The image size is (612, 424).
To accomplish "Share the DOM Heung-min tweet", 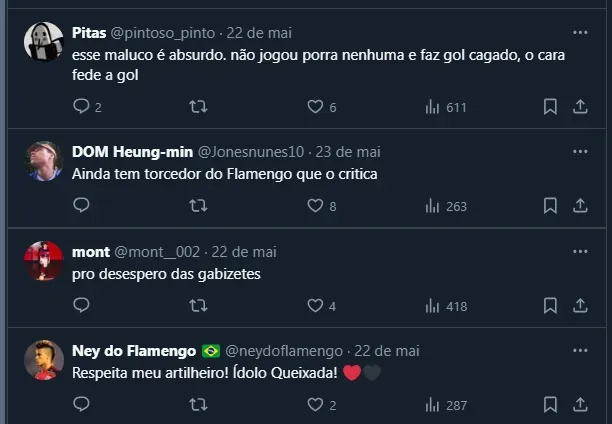I will [580, 206].
